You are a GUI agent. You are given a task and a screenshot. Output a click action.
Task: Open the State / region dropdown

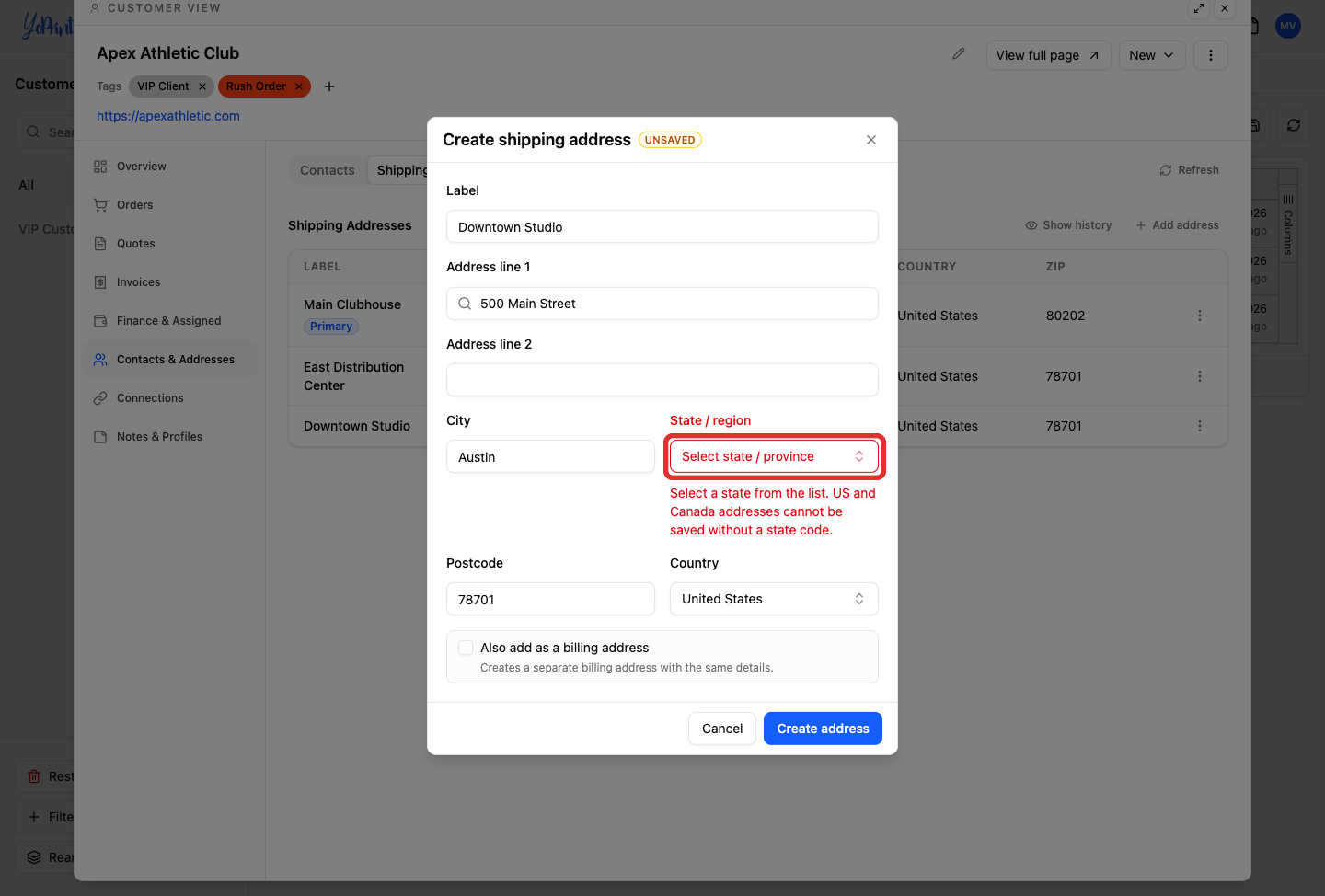click(774, 456)
